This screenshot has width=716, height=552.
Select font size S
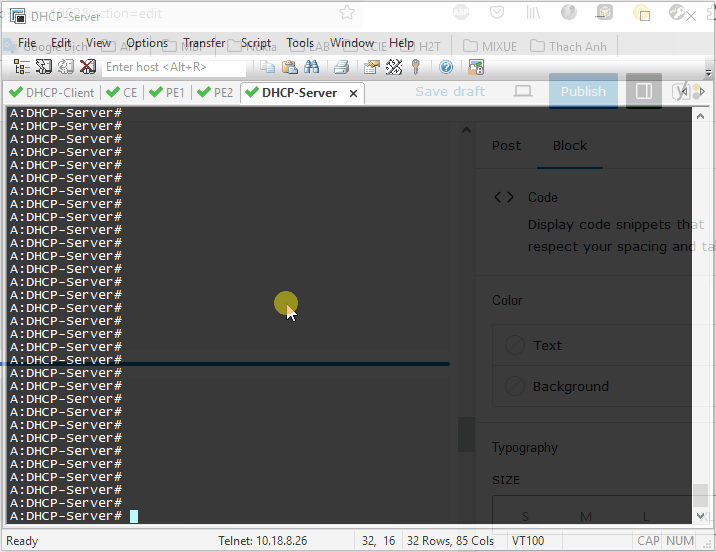525,516
